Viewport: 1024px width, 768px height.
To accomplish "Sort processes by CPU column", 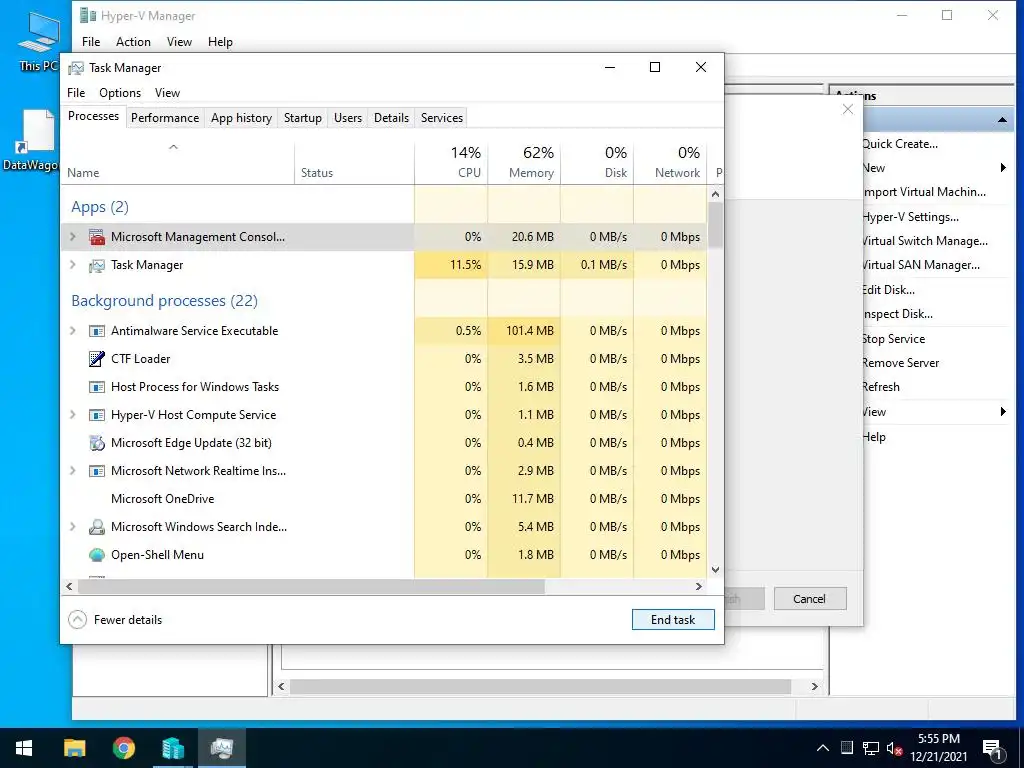I will pos(451,162).
